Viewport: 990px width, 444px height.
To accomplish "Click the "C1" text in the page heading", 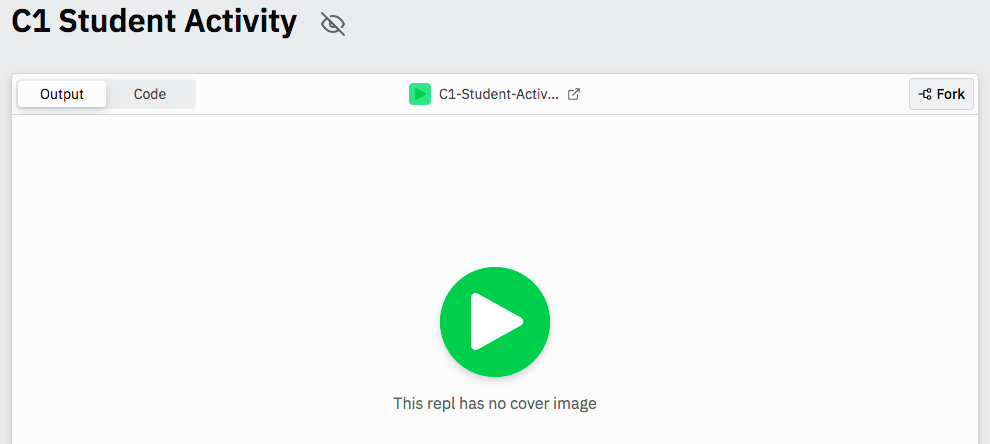I will [31, 23].
